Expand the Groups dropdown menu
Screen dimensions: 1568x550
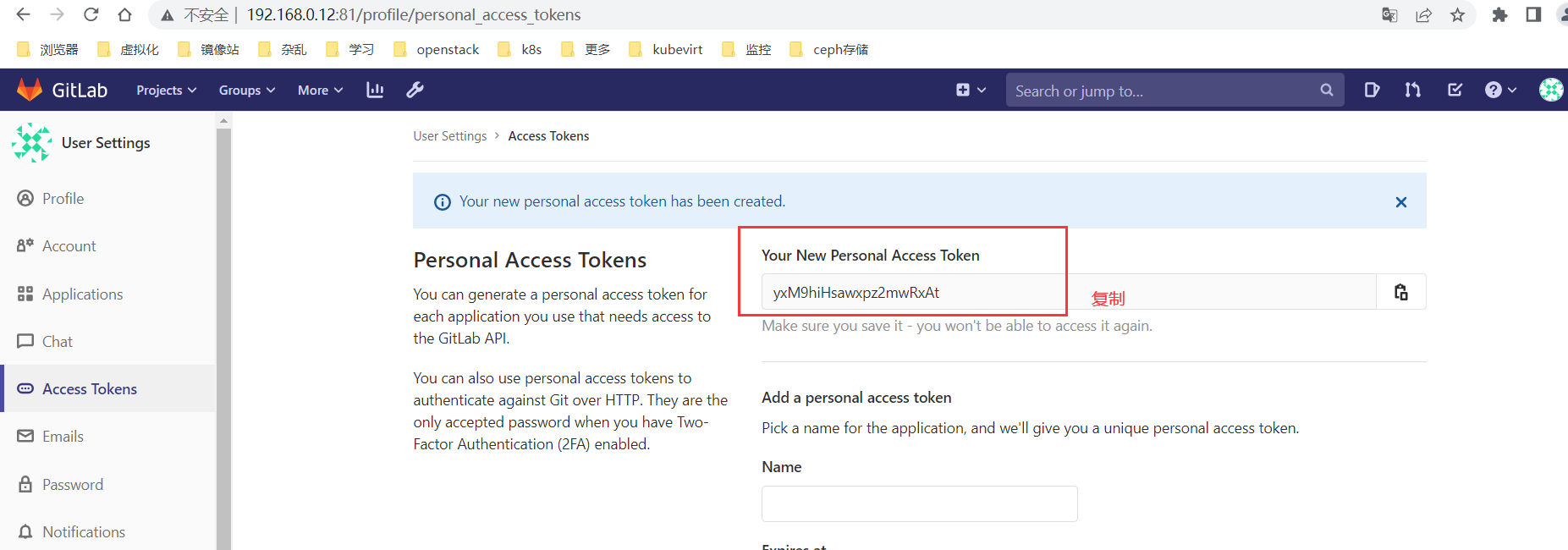[246, 91]
